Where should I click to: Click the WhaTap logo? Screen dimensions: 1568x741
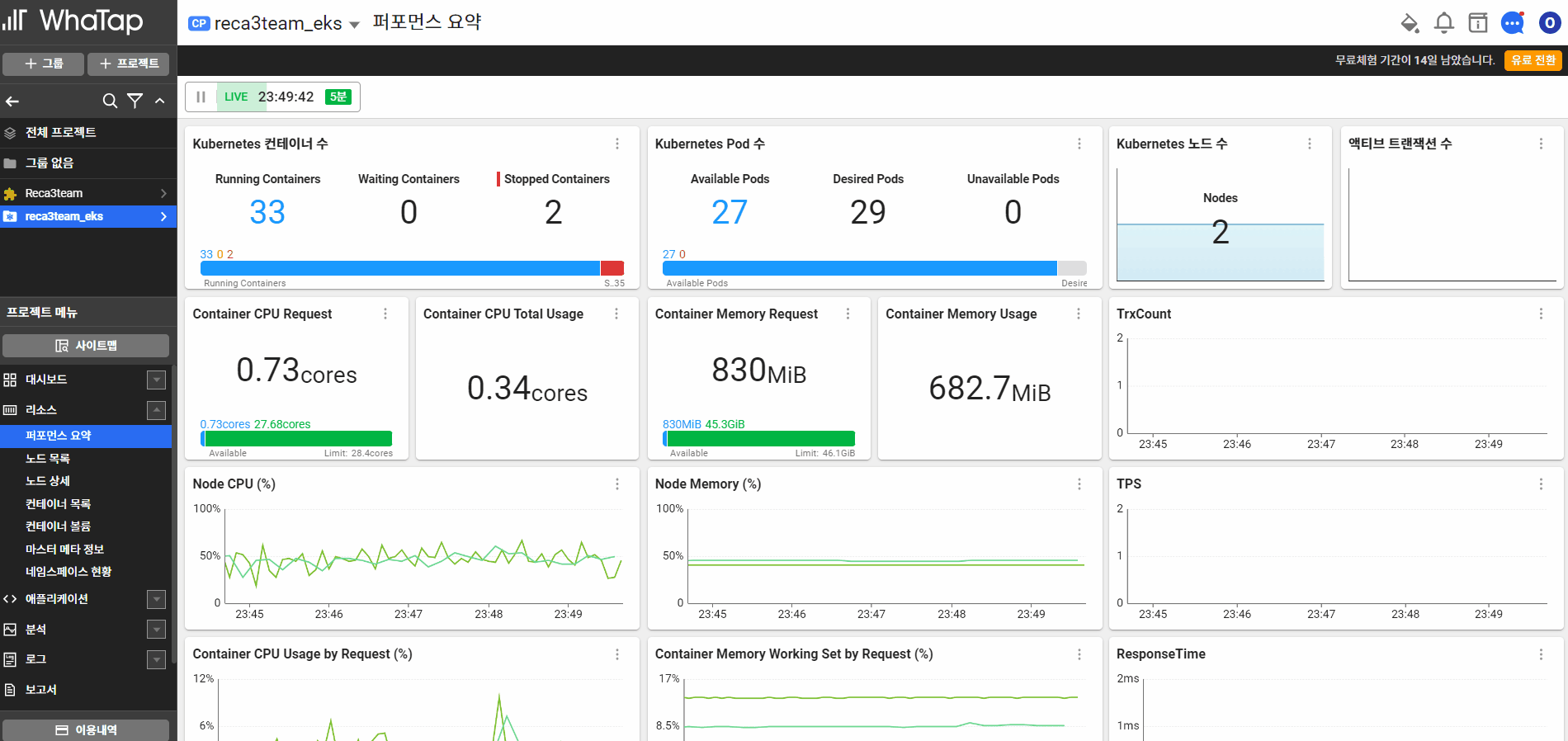[73, 21]
